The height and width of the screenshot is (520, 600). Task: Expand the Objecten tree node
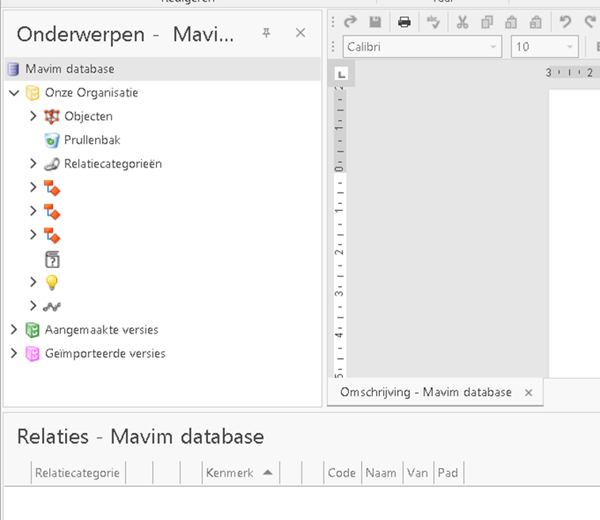tap(33, 116)
